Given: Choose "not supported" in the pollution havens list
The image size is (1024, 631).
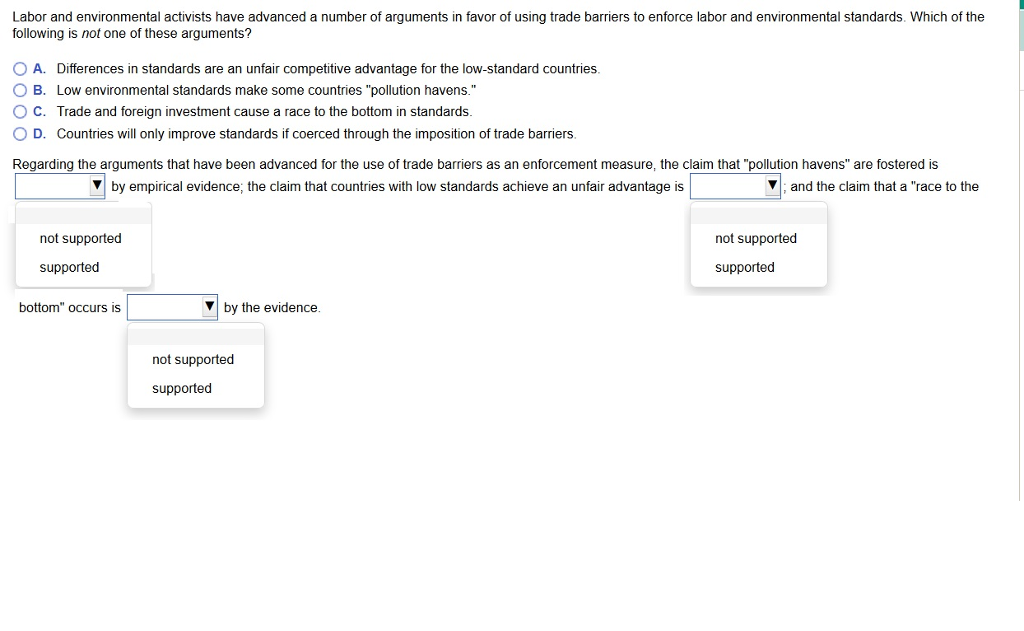Looking at the screenshot, I should (x=81, y=239).
